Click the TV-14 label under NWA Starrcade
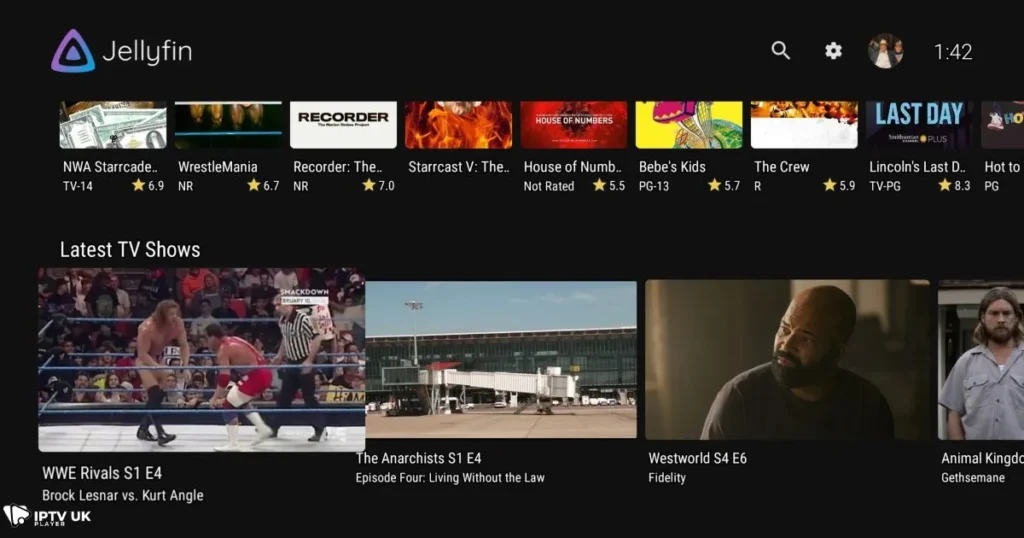The image size is (1024, 538). [x=78, y=186]
